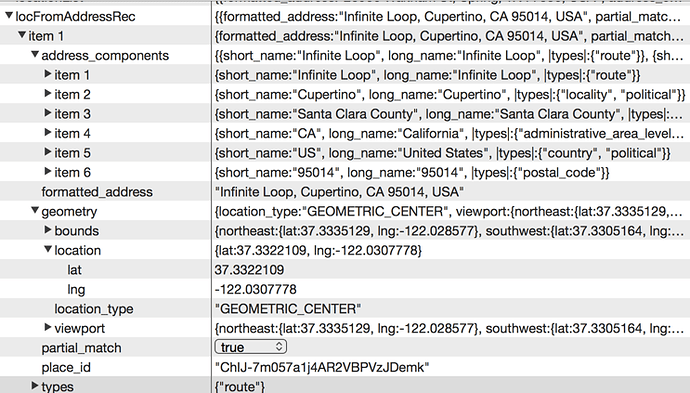This screenshot has height=393, width=690.
Task: Expand item 4 California entry
Action: (48, 132)
